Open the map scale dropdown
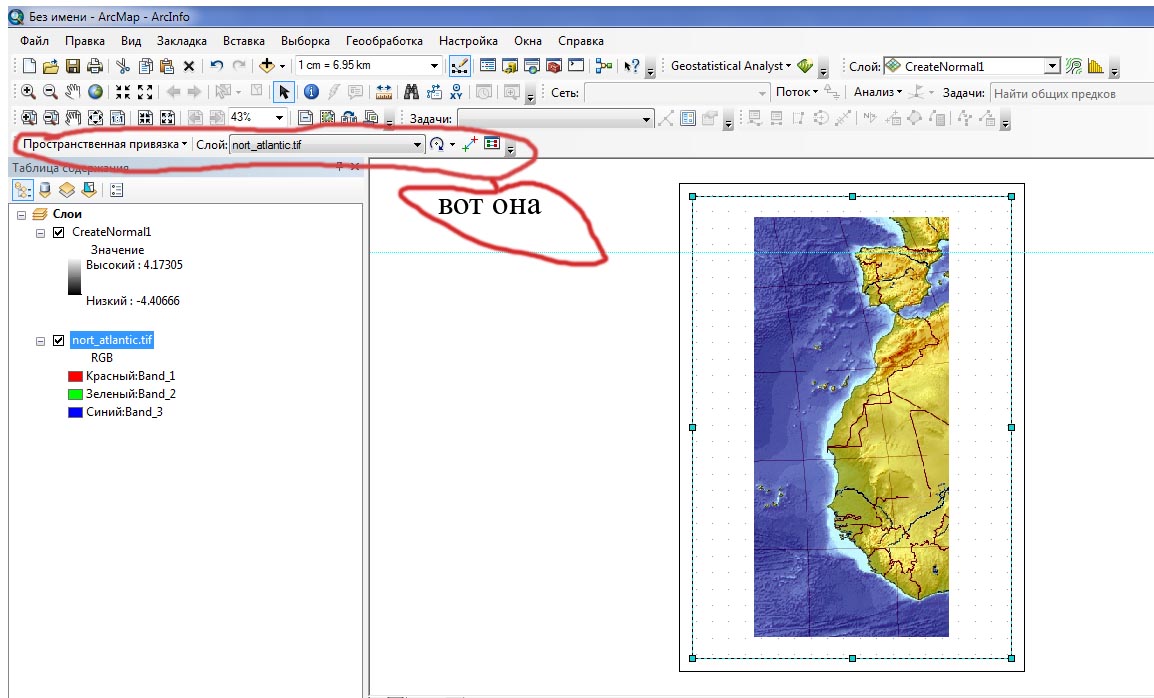 point(434,66)
